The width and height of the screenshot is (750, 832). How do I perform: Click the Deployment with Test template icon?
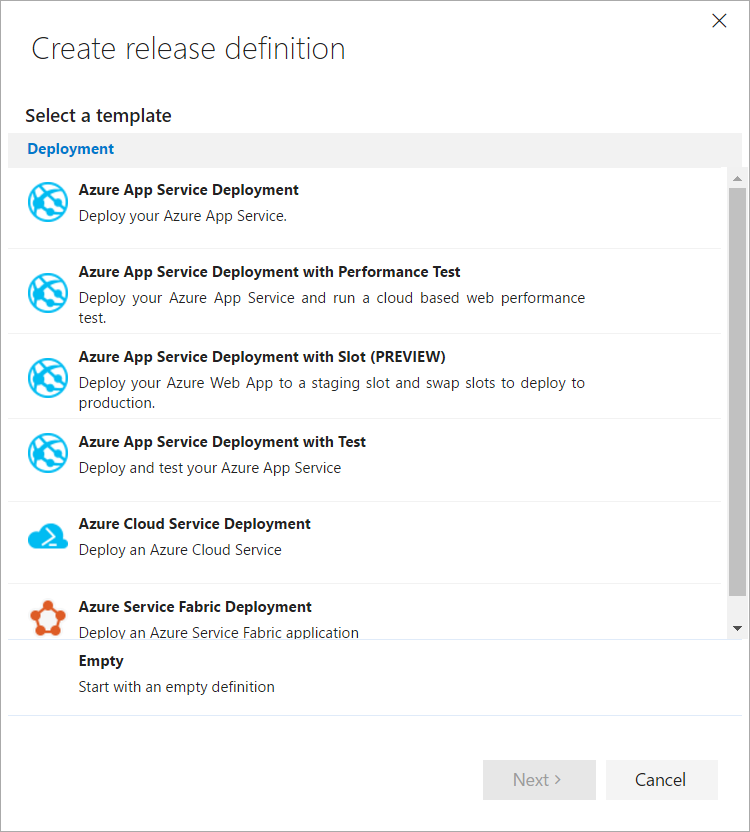pos(47,453)
